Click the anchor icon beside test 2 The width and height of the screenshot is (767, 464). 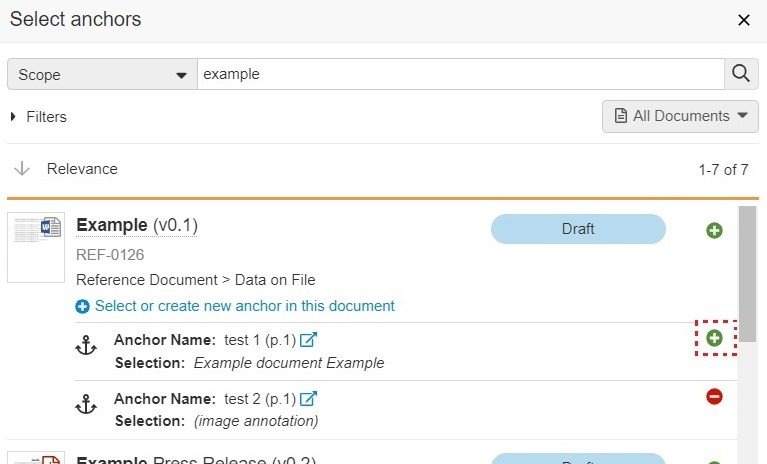click(86, 405)
